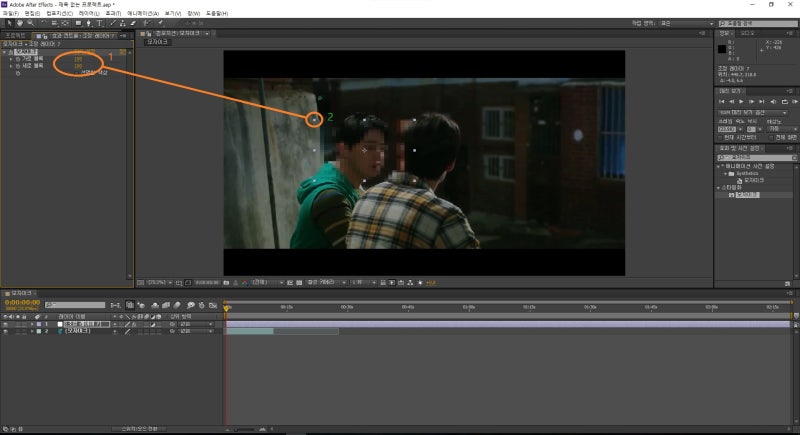This screenshot has width=800, height=435.
Task: Click the viewer flowchart icon
Action: (x=409, y=283)
